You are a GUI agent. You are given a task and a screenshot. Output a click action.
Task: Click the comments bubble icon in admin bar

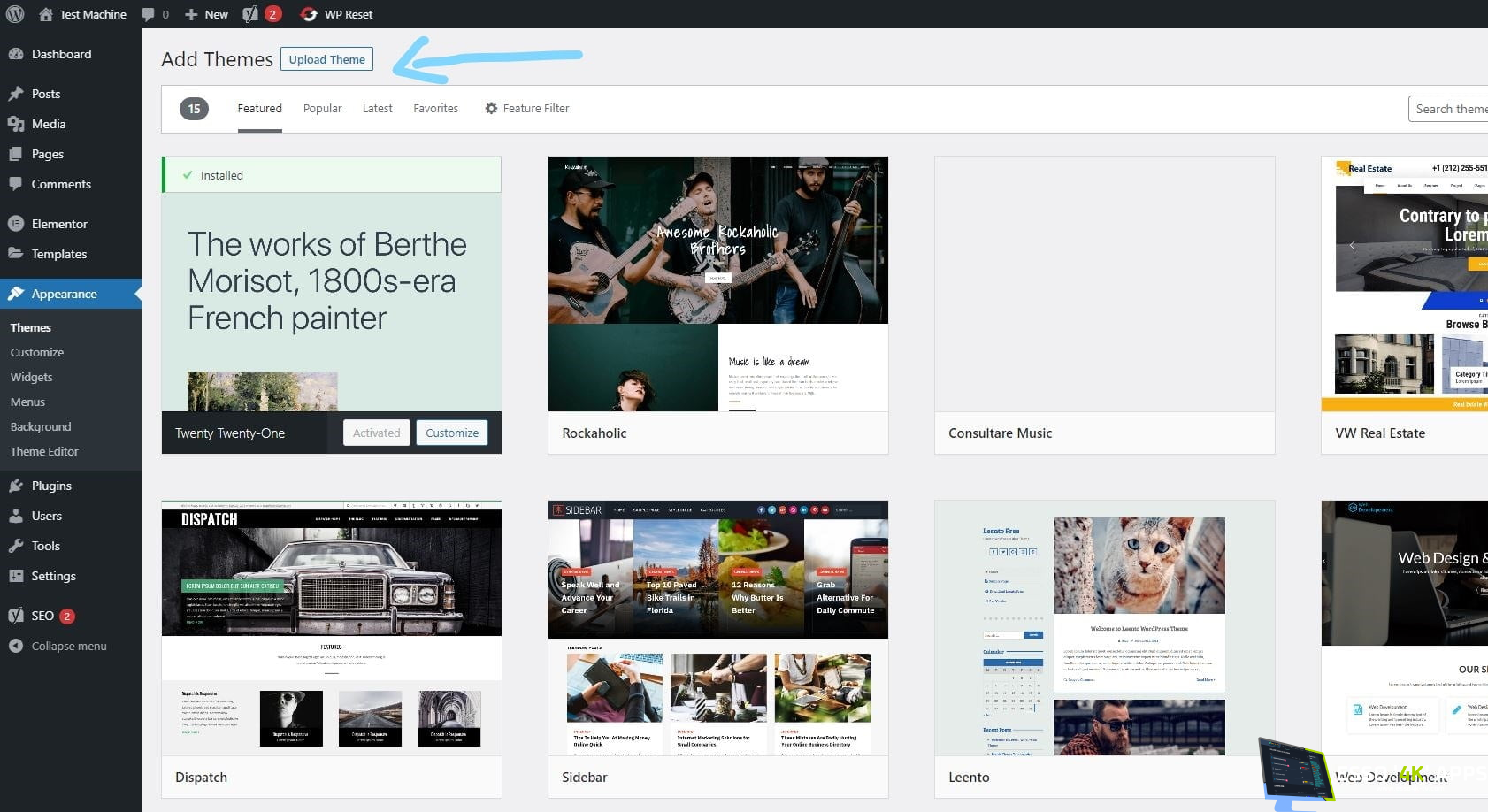tap(149, 14)
